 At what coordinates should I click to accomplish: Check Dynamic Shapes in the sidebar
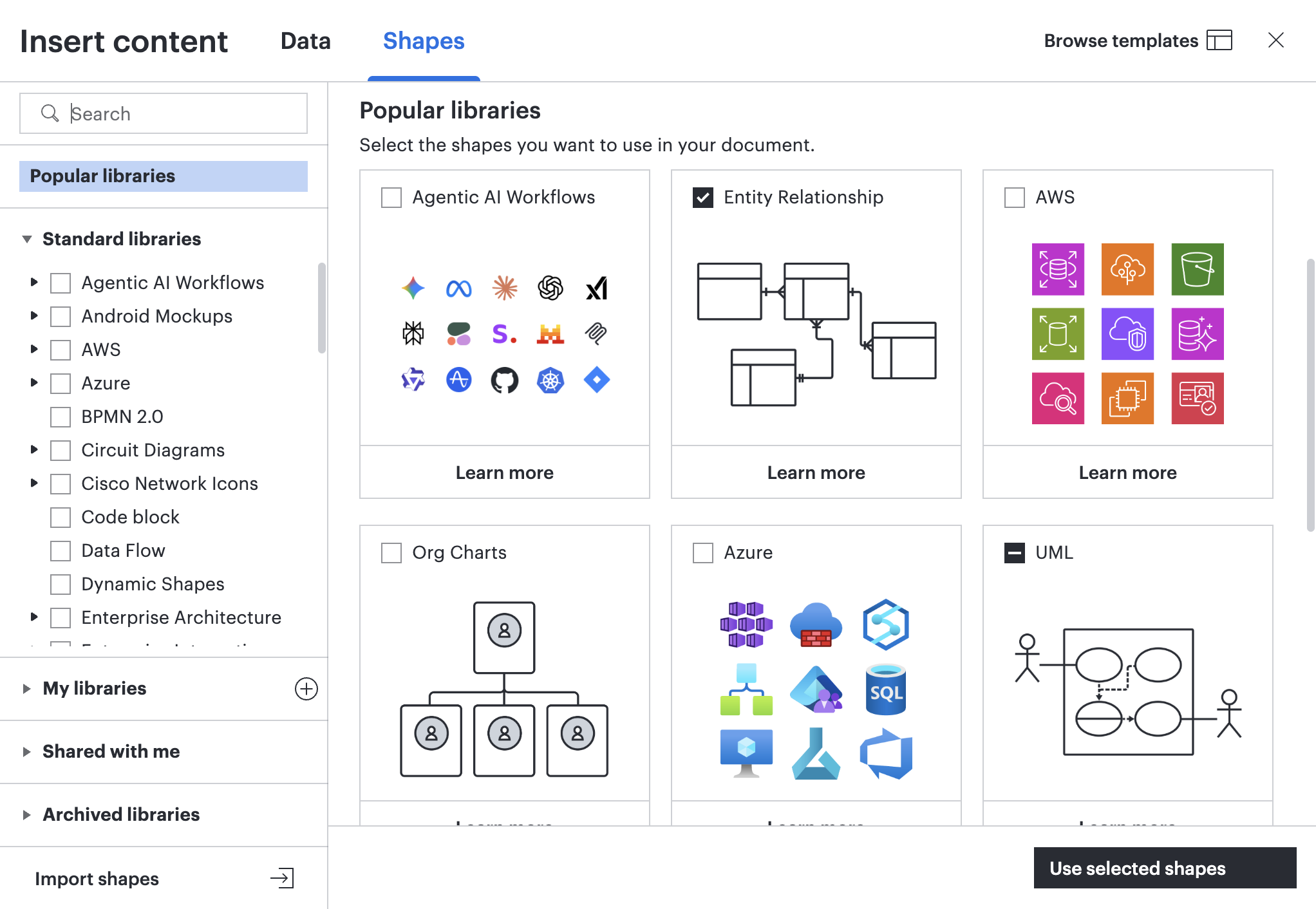[61, 585]
